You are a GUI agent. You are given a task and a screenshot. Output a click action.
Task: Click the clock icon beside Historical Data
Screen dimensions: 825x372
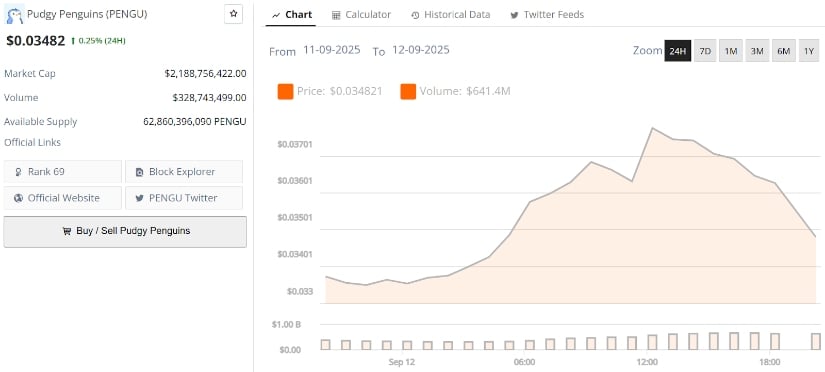[x=415, y=15]
